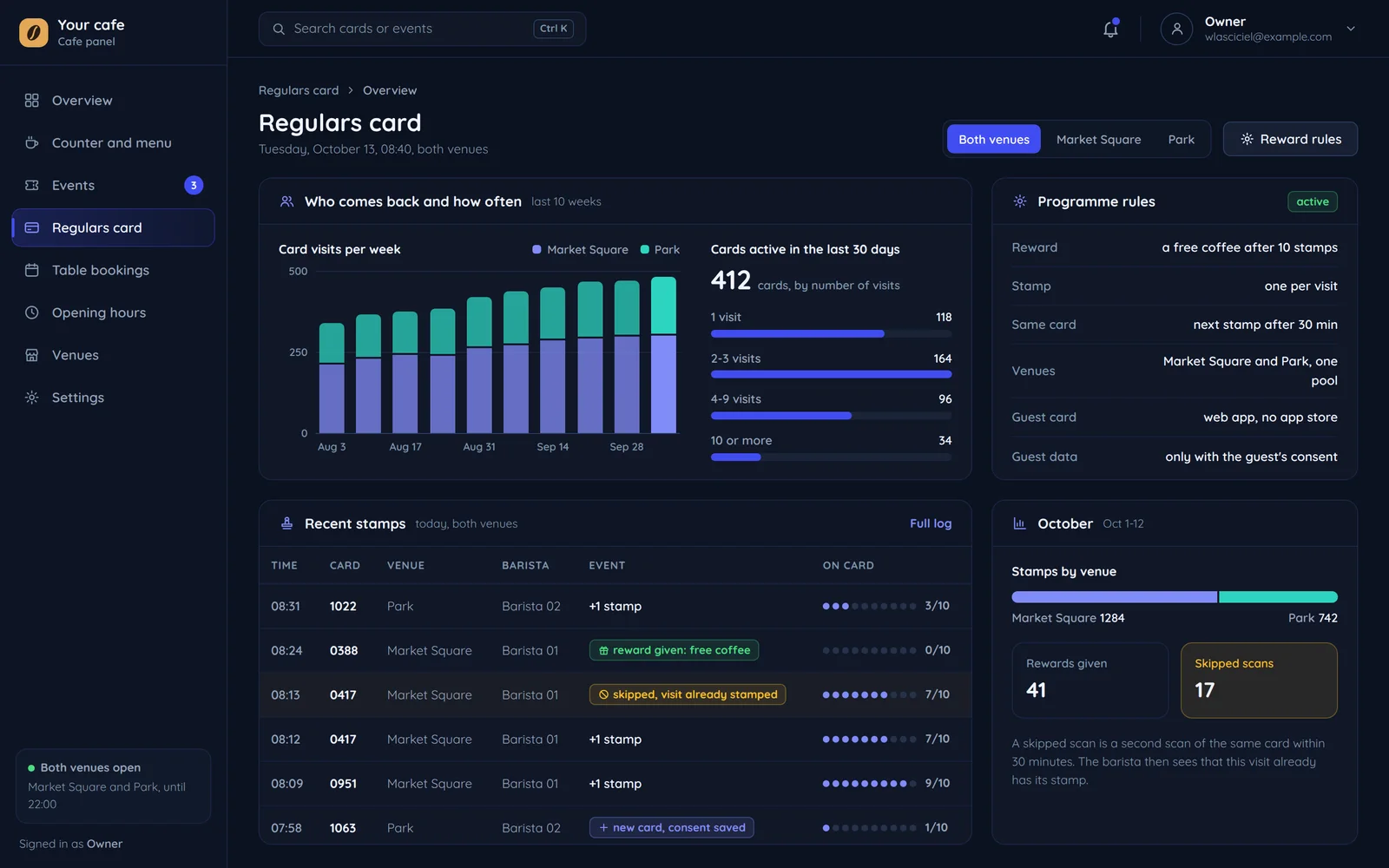Click the Events ticket icon in sidebar
This screenshot has width=1389, height=868.
32,186
